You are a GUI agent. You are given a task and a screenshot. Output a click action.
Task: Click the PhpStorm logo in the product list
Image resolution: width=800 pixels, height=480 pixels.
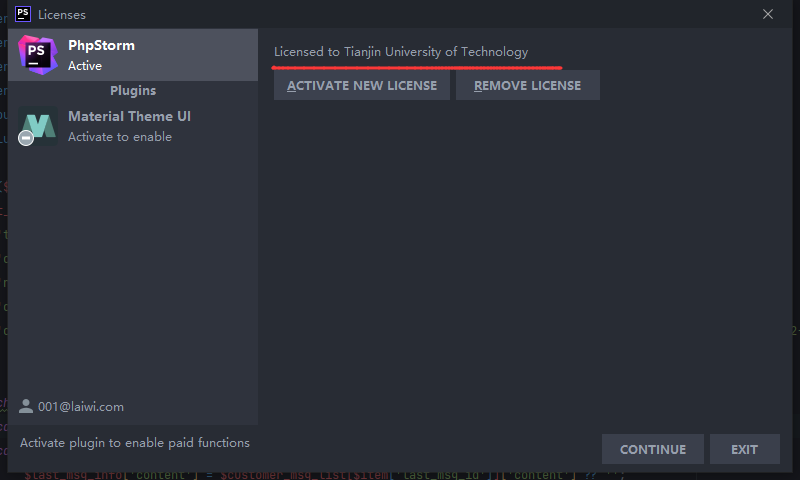(37, 54)
